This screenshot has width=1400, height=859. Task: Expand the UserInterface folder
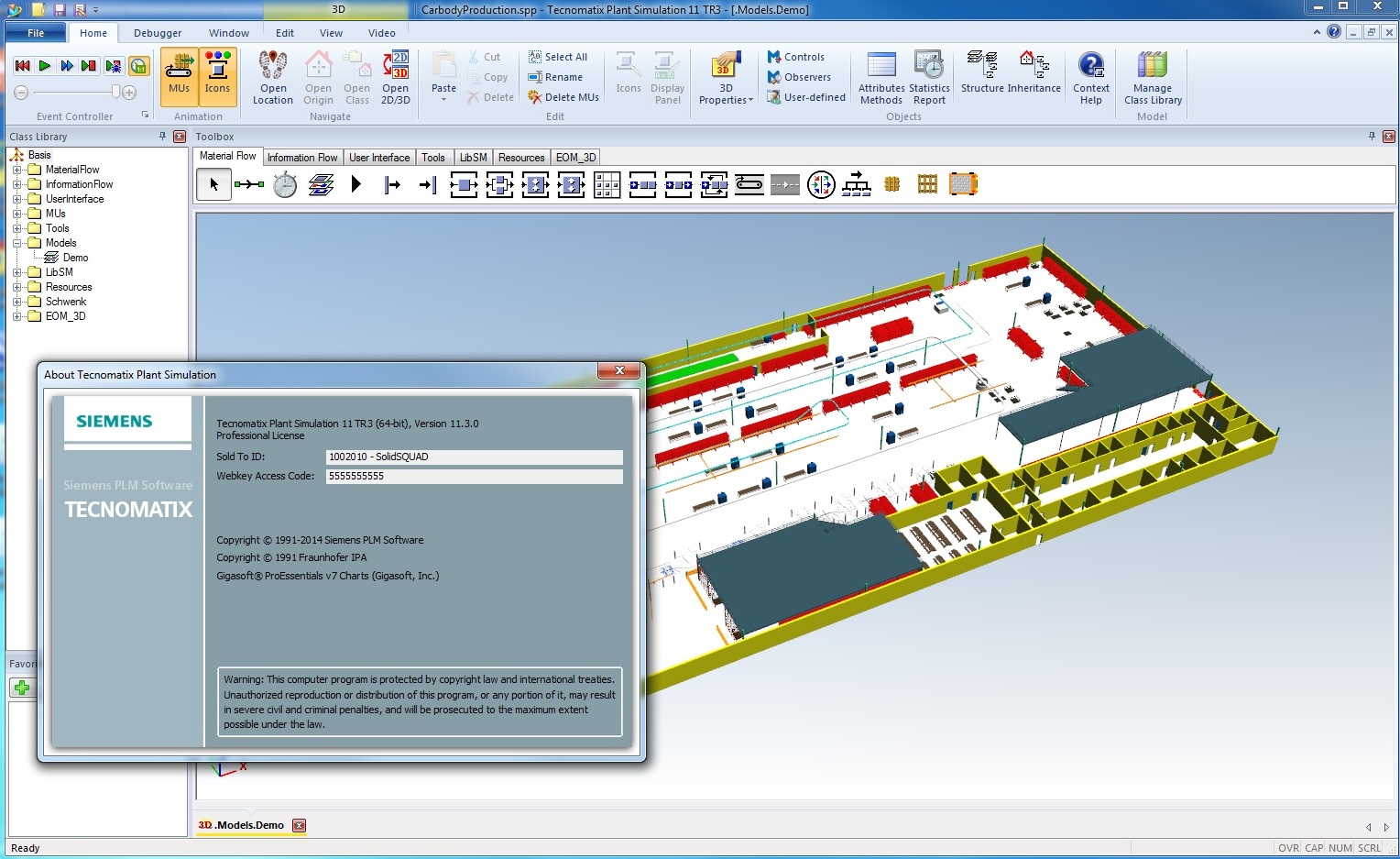pyautogui.click(x=16, y=199)
